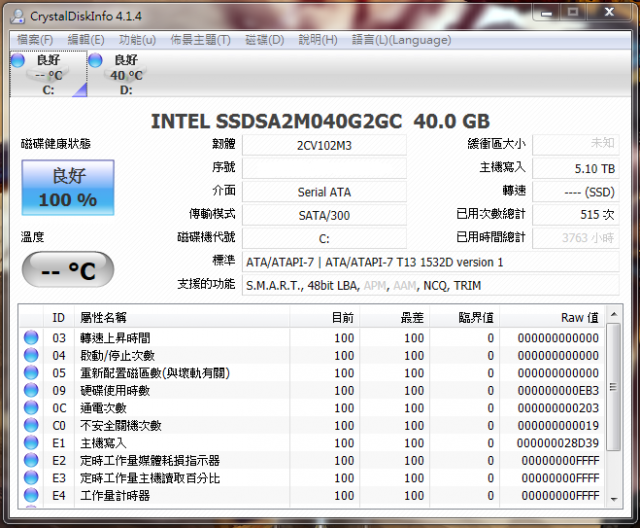Click the 臨界值 column header
640x528 pixels.
pos(465,317)
